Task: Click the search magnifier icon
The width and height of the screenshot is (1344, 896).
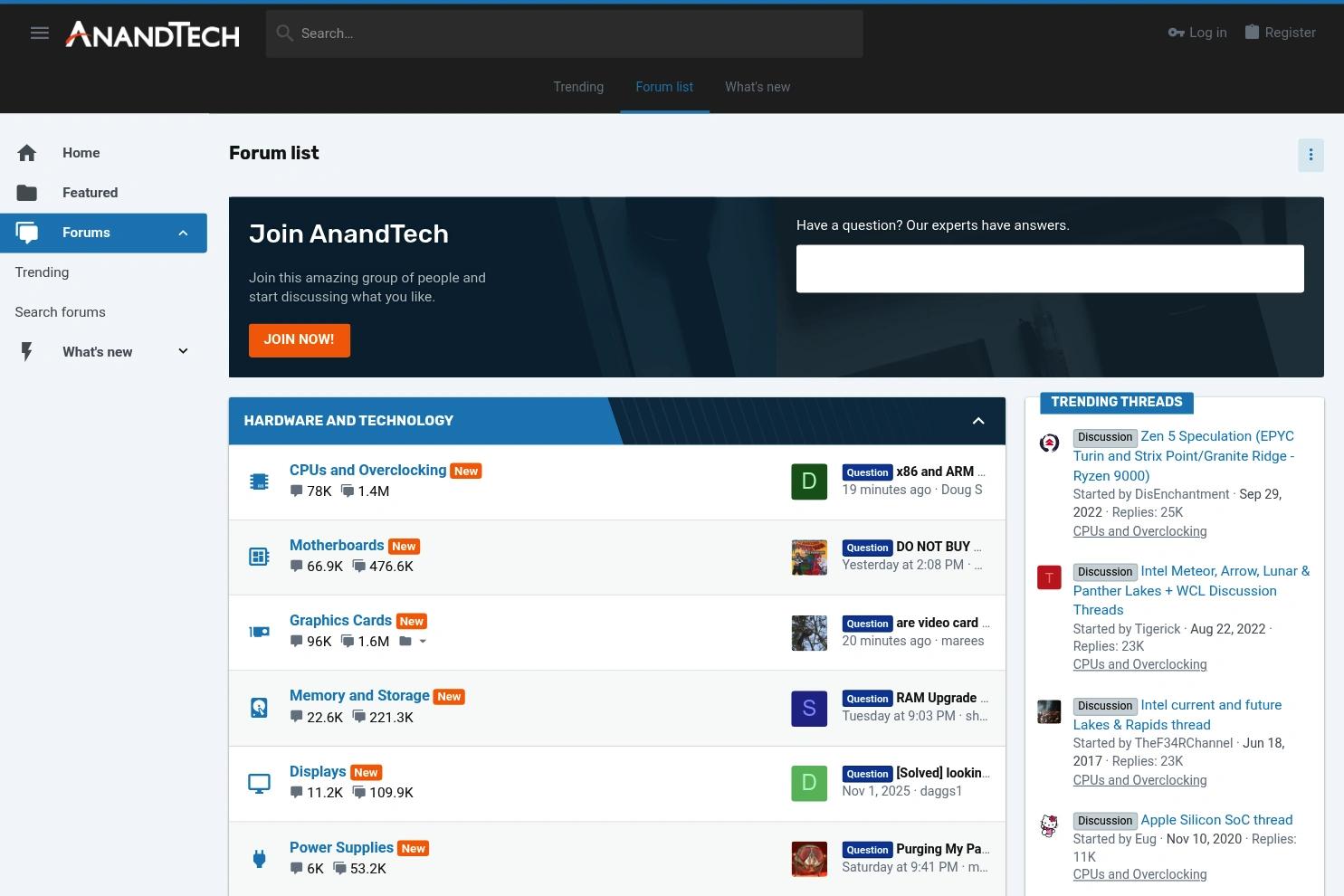Action: pyautogui.click(x=285, y=33)
